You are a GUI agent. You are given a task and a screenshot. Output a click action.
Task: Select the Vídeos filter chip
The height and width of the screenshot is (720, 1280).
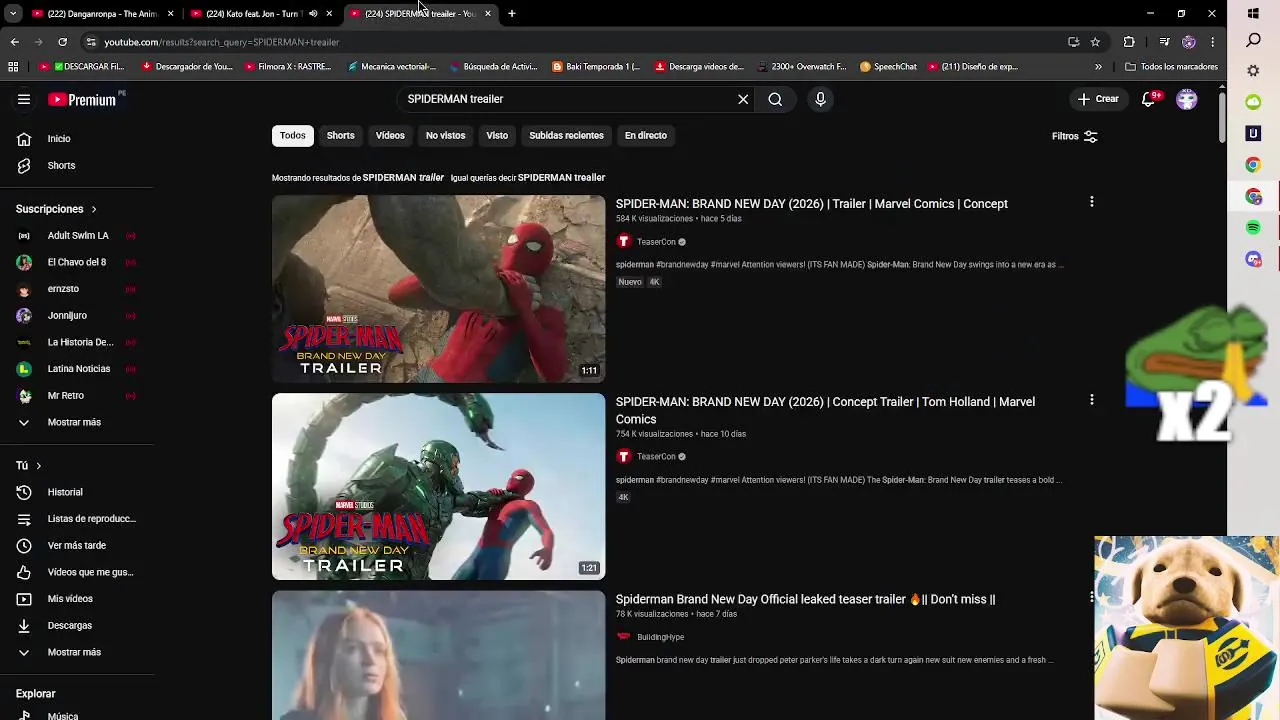390,135
